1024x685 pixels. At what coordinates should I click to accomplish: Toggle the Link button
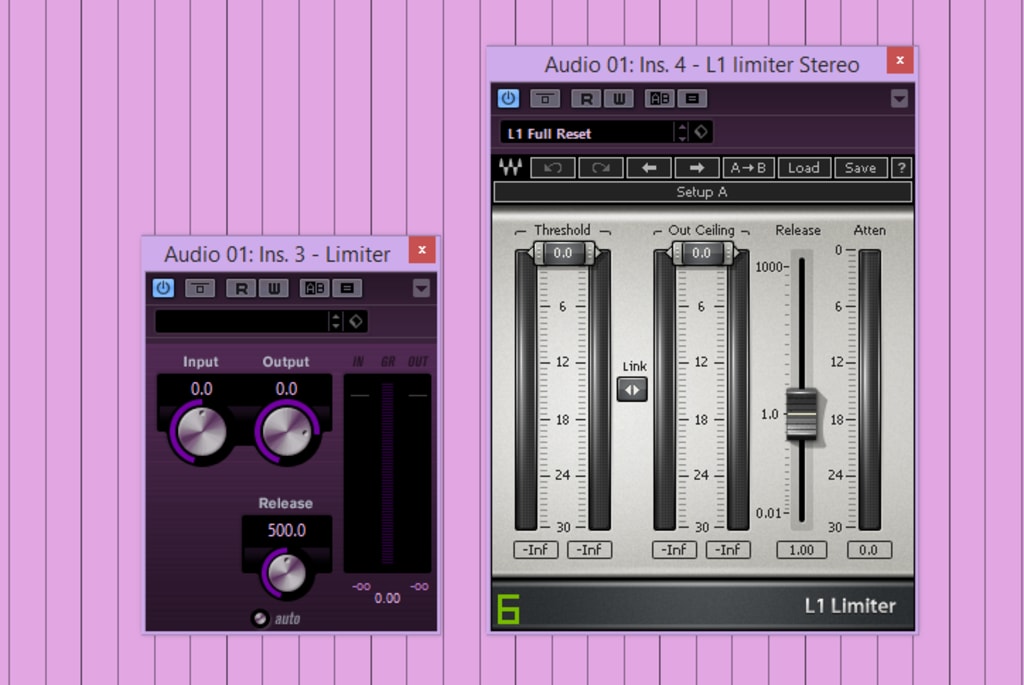tap(632, 390)
